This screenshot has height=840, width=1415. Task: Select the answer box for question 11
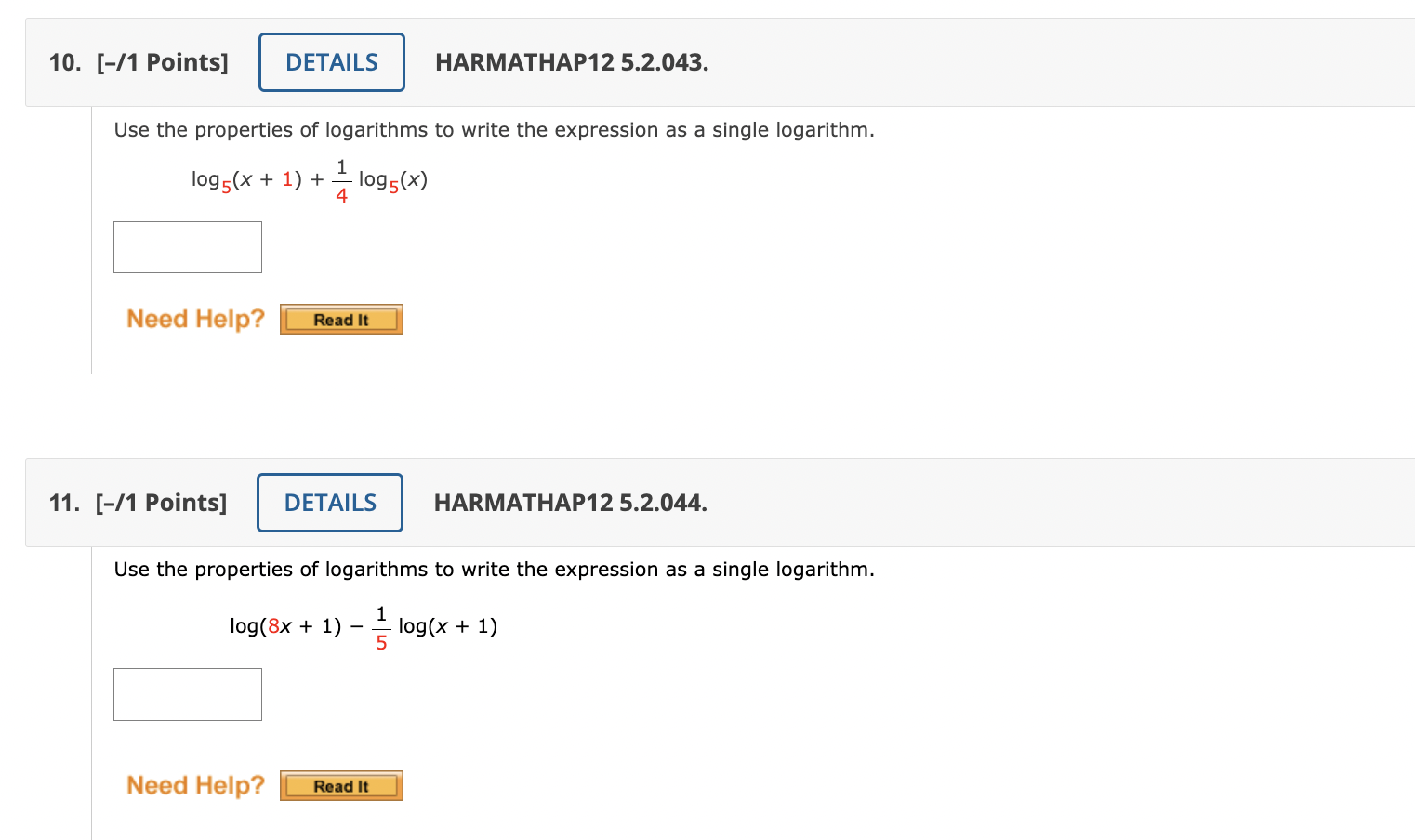point(187,694)
